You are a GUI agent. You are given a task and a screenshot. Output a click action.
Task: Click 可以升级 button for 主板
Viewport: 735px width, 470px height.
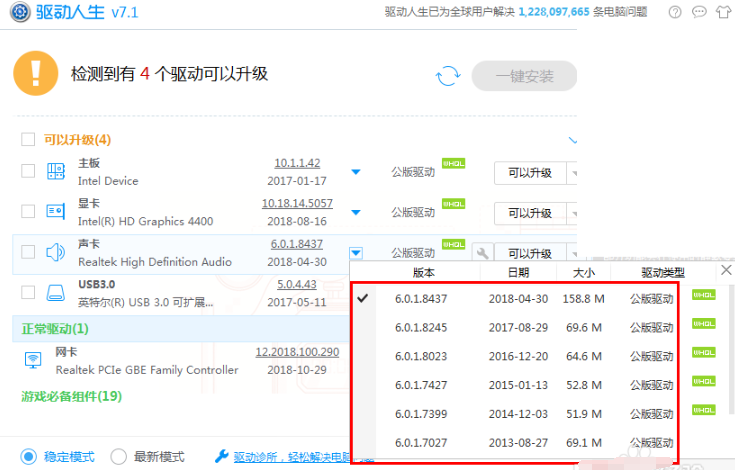pos(529,172)
